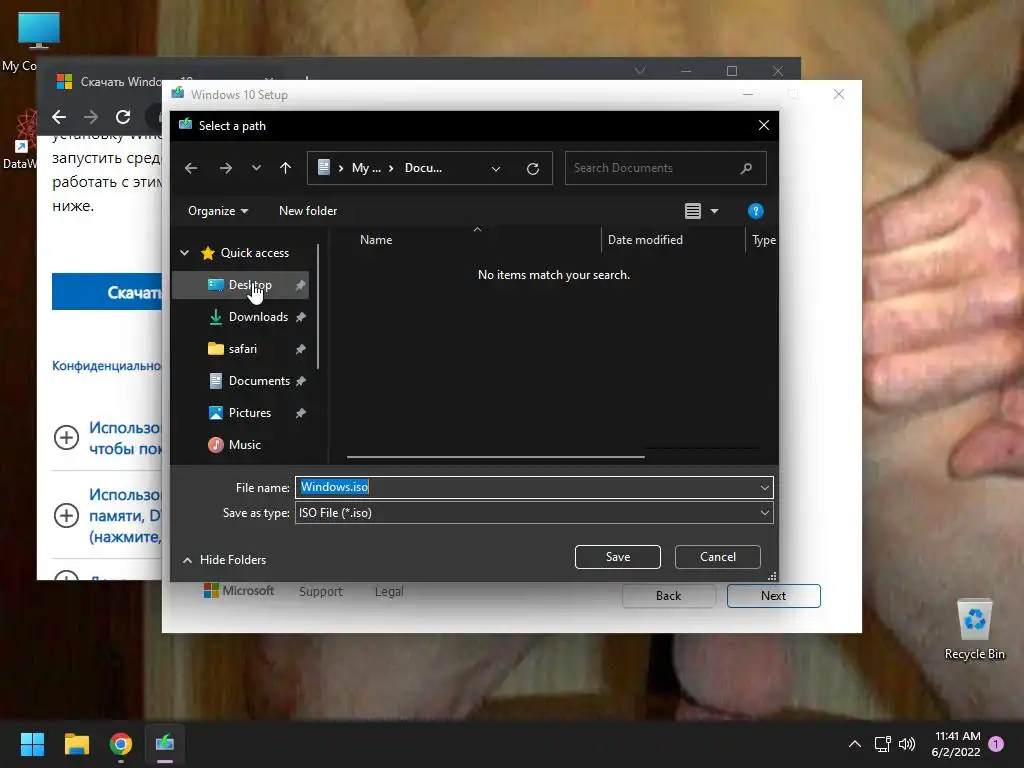Sort files by Type column

(x=762, y=240)
